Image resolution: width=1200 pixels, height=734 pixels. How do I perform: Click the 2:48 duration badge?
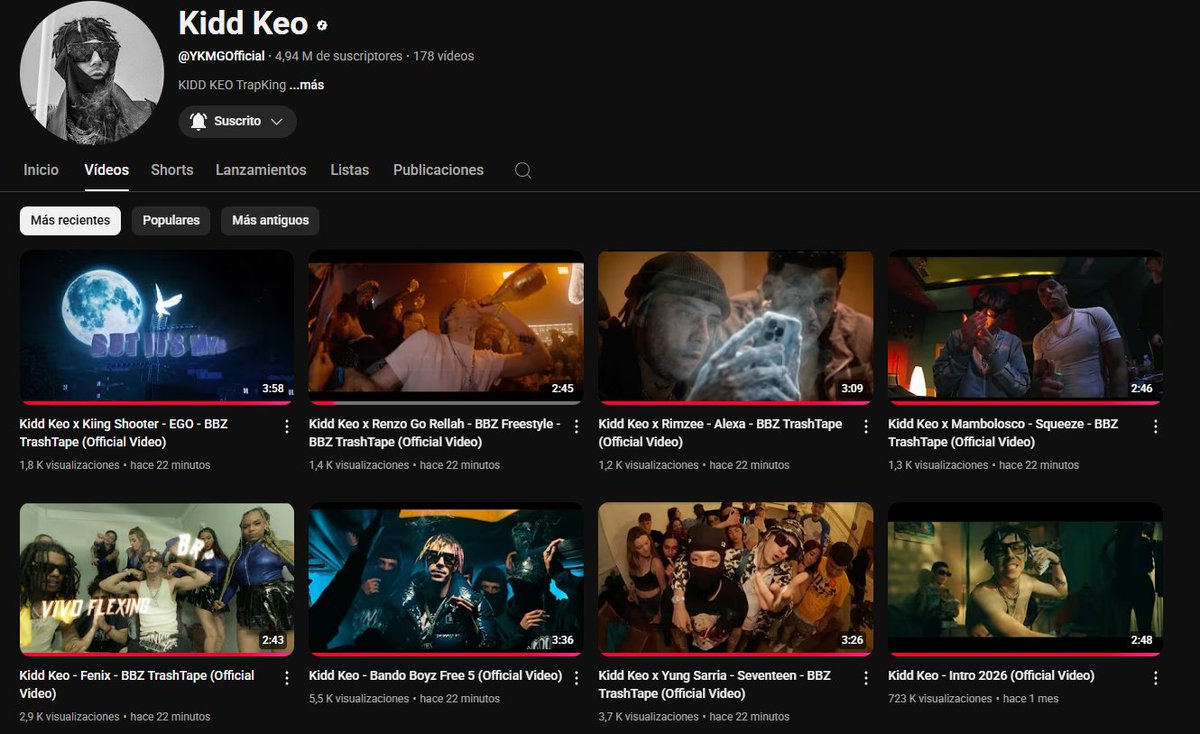(1141, 640)
